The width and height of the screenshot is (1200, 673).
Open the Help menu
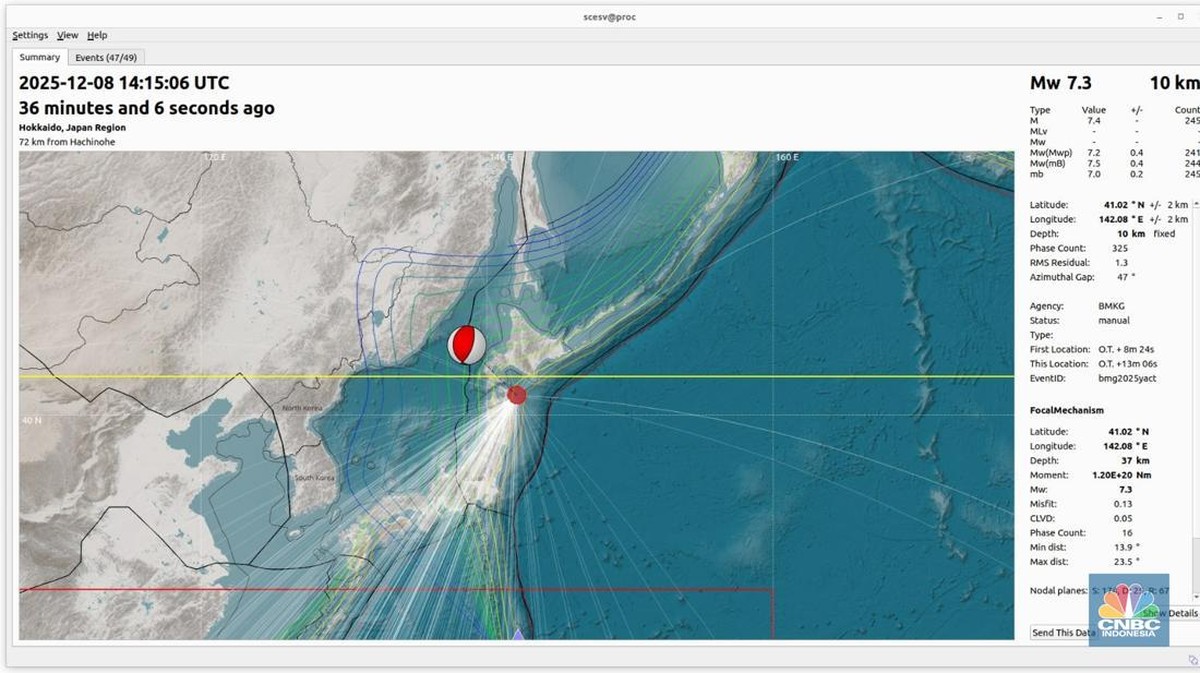pyautogui.click(x=97, y=34)
